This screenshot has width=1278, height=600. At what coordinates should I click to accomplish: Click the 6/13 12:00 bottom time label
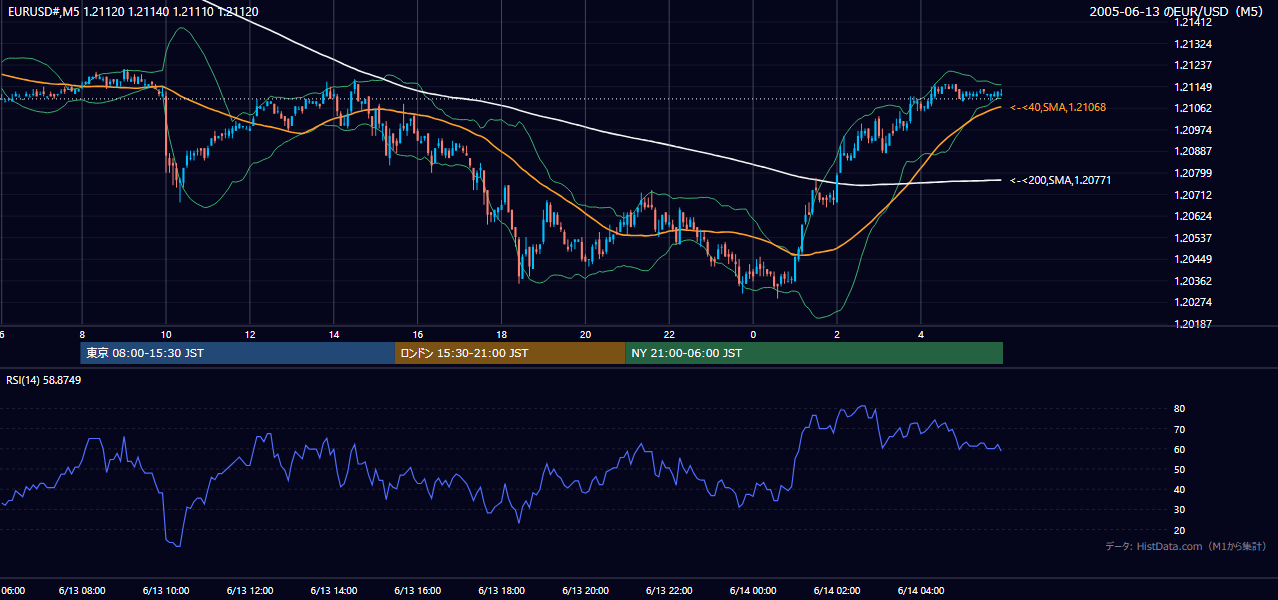249,590
